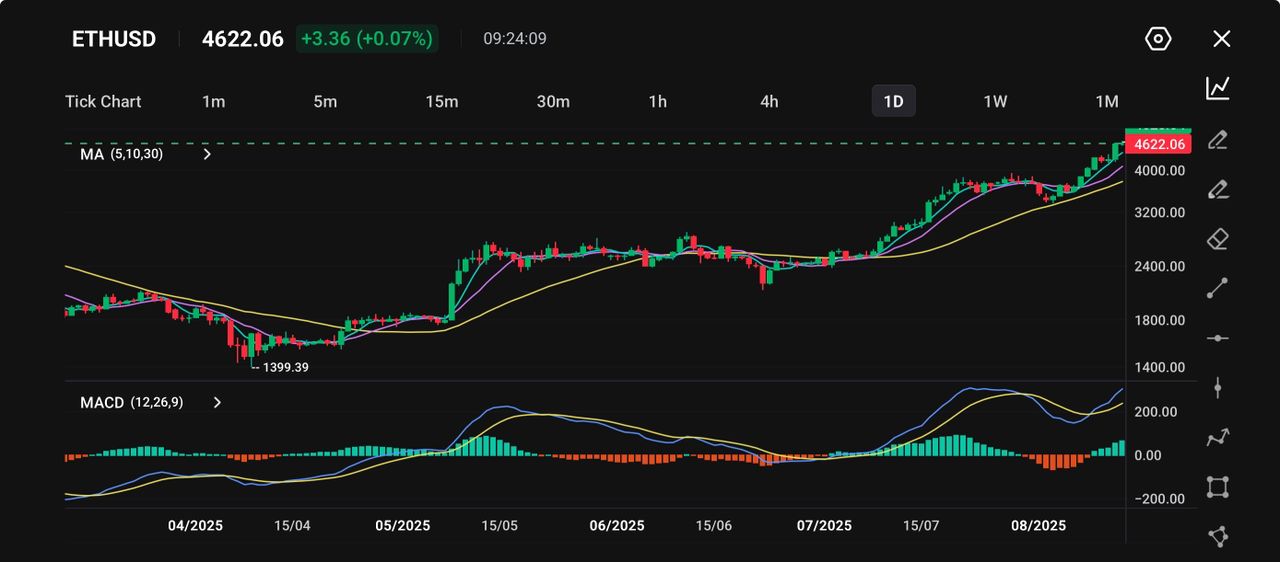
Task: Switch to the 4h timeframe
Action: (768, 101)
